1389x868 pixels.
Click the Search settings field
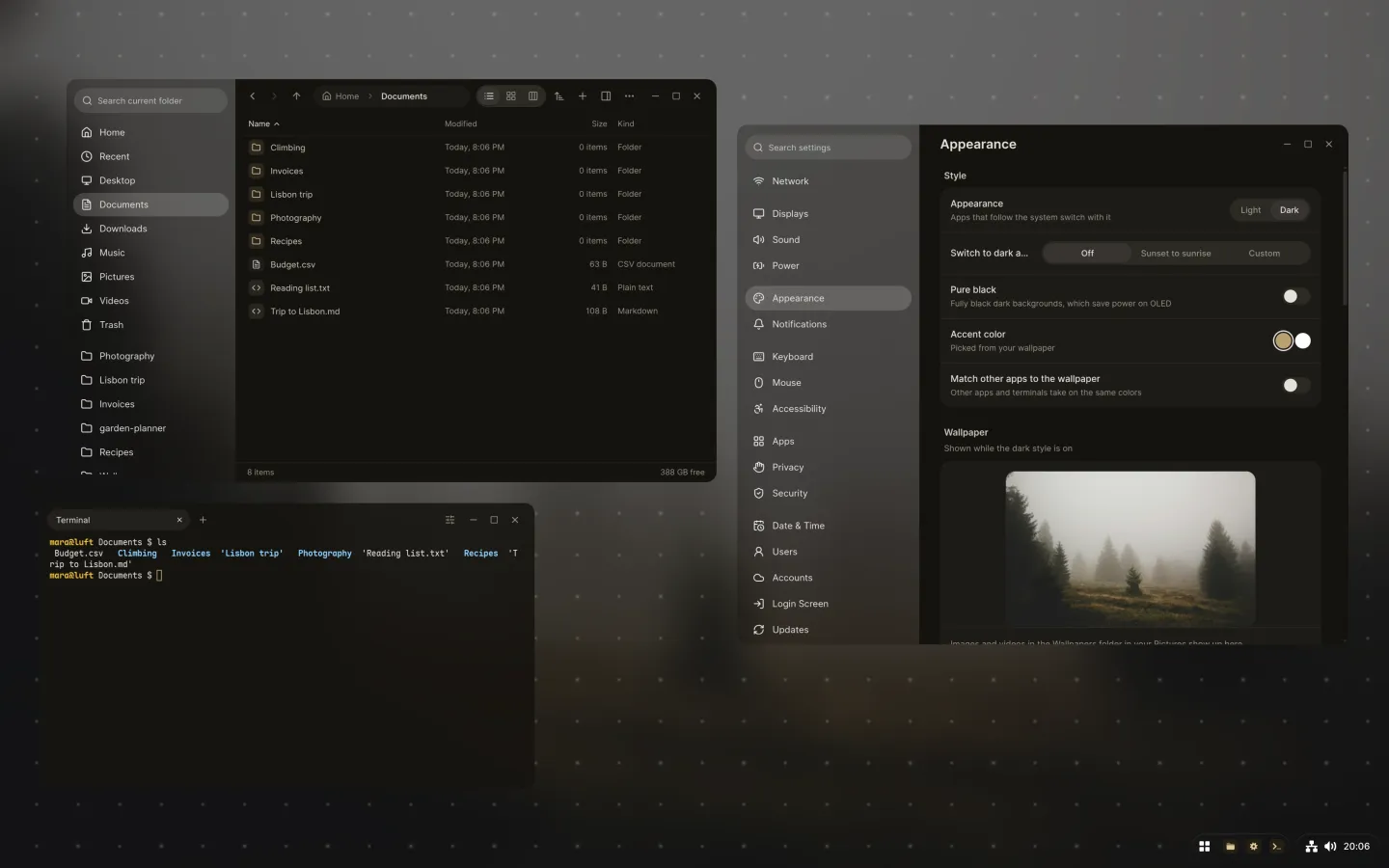[x=828, y=148]
